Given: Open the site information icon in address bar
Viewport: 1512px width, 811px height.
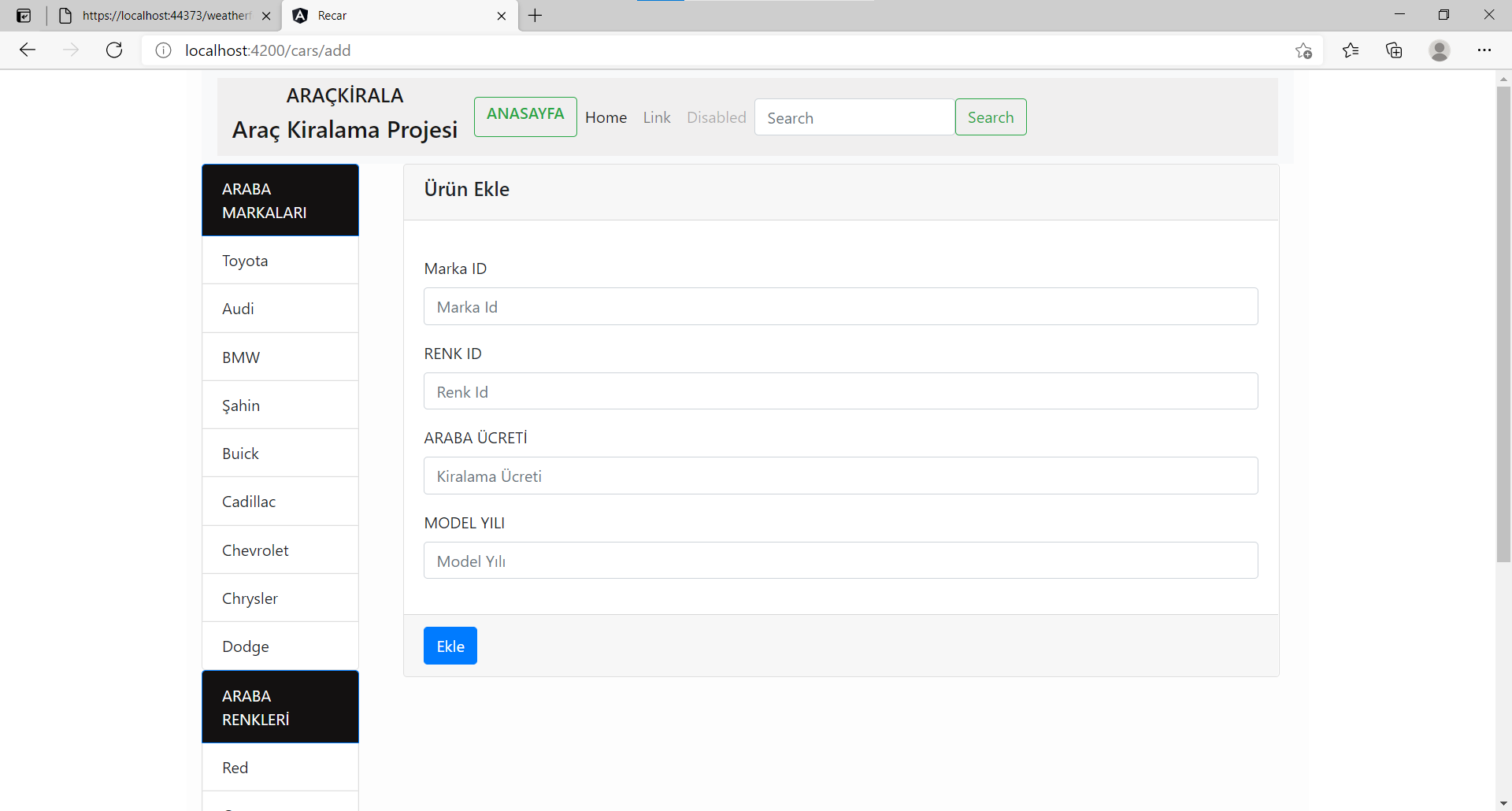Looking at the screenshot, I should [x=163, y=50].
